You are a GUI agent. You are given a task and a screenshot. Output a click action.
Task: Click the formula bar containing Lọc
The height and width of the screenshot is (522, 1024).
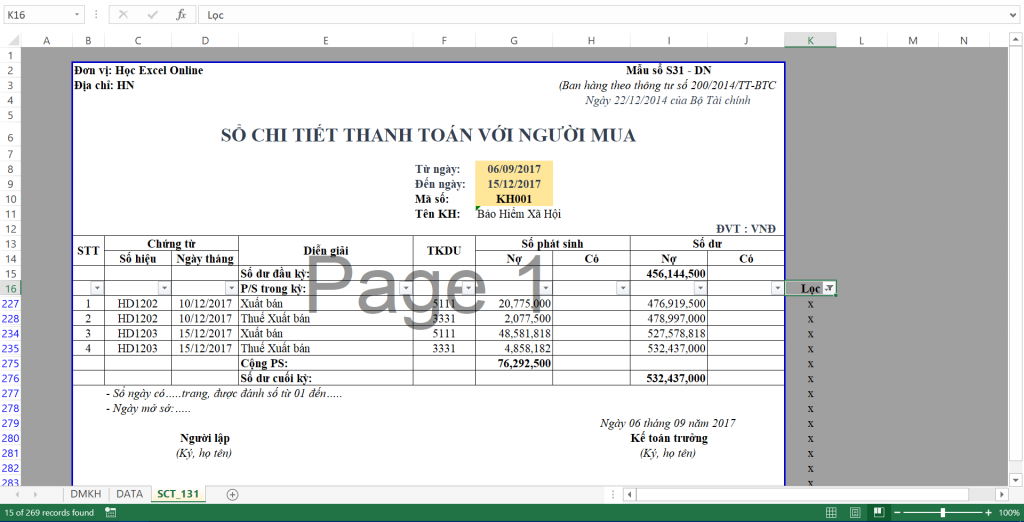pyautogui.click(x=601, y=14)
